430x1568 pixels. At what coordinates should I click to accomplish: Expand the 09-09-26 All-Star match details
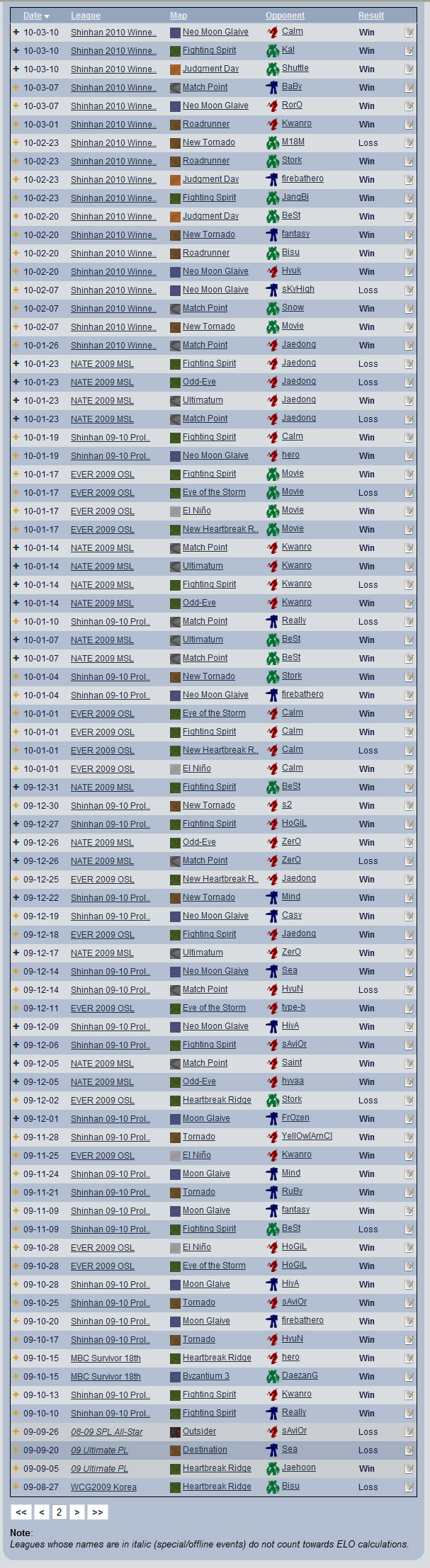point(16,1432)
